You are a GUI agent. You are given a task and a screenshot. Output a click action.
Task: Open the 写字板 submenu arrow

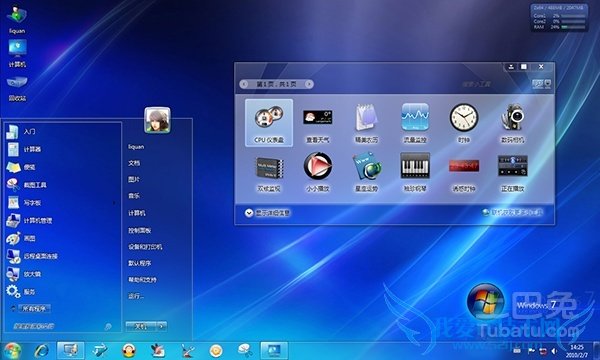point(114,203)
